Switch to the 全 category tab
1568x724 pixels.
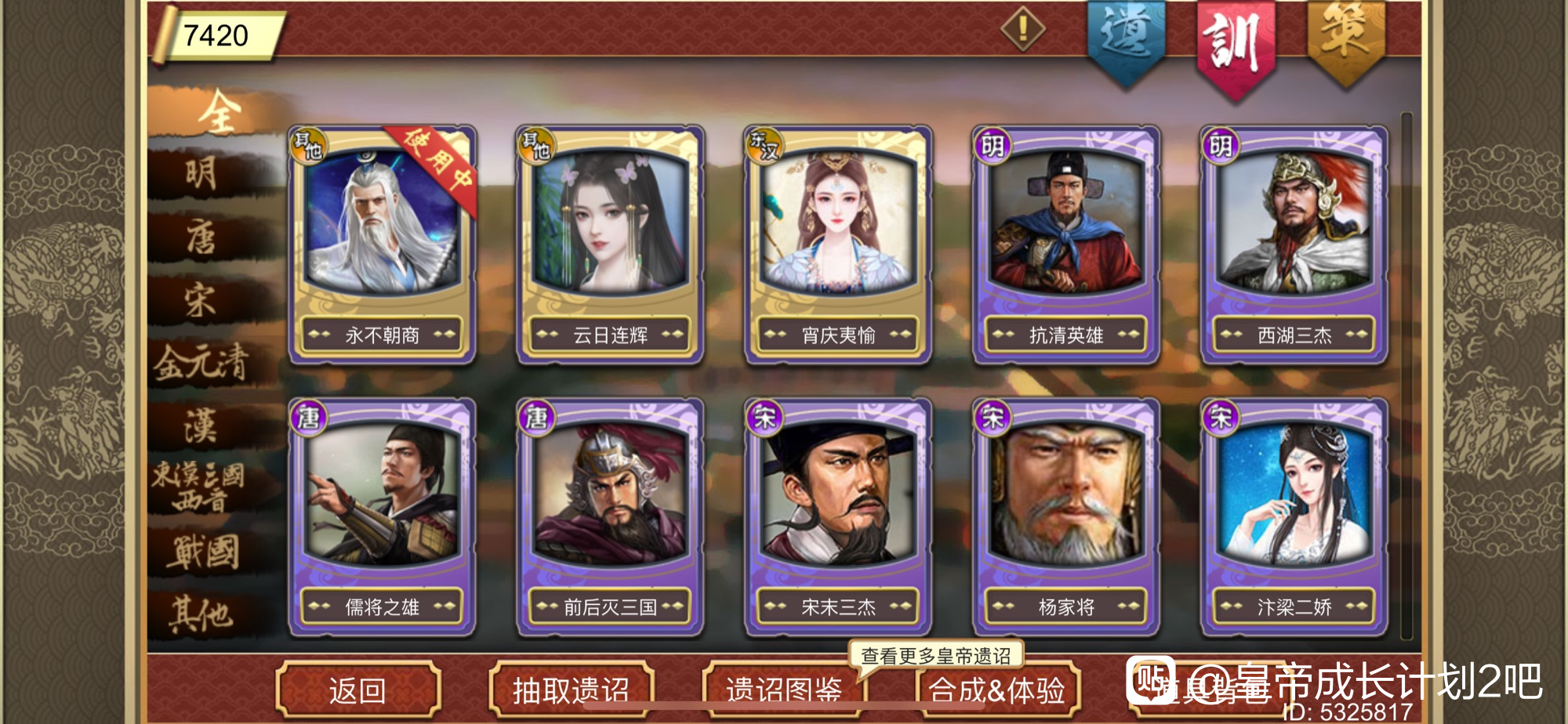coord(218,112)
